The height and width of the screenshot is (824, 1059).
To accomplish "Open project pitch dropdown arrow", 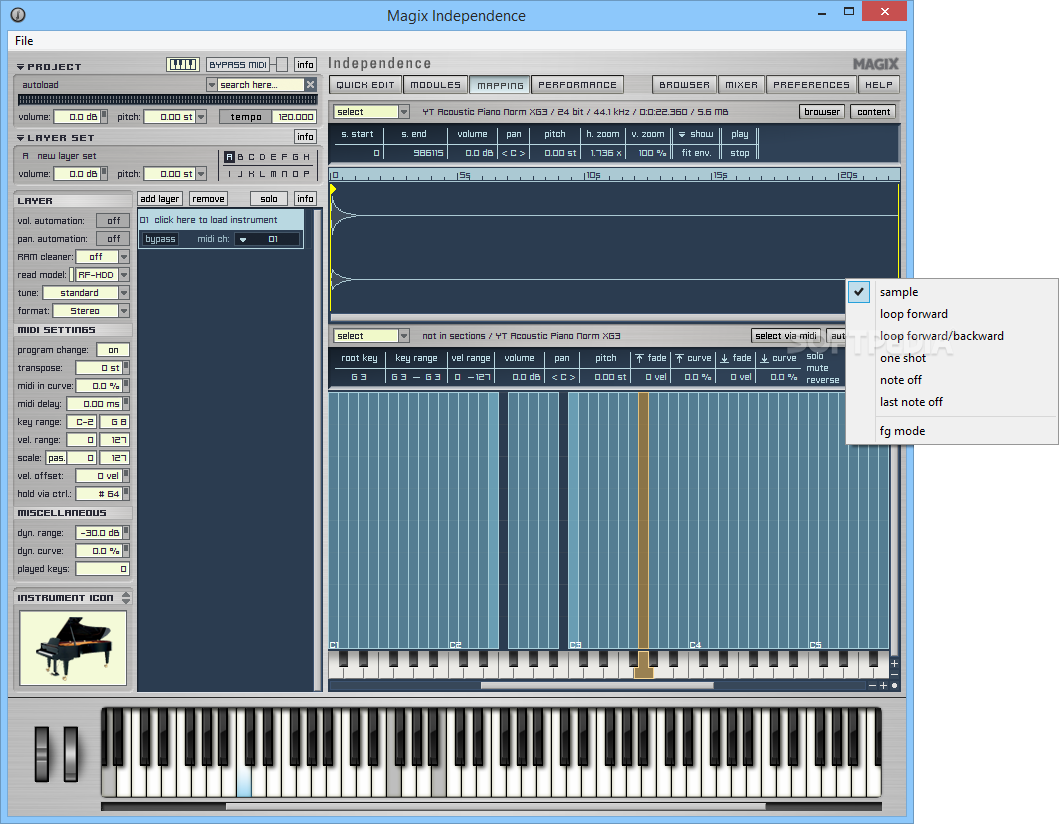I will 201,117.
